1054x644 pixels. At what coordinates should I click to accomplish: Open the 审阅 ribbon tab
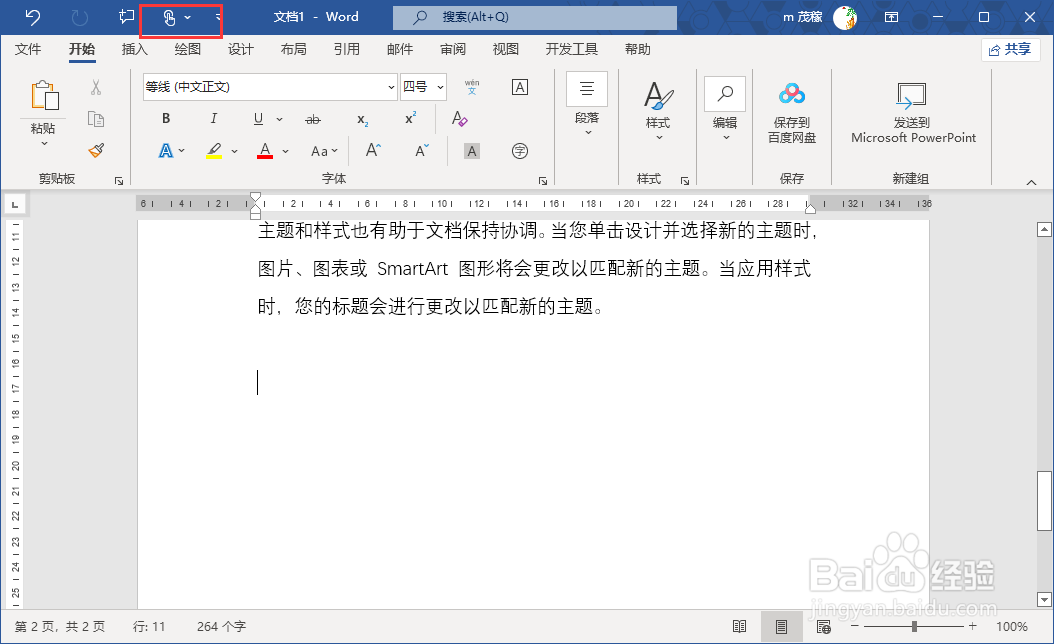pos(452,49)
